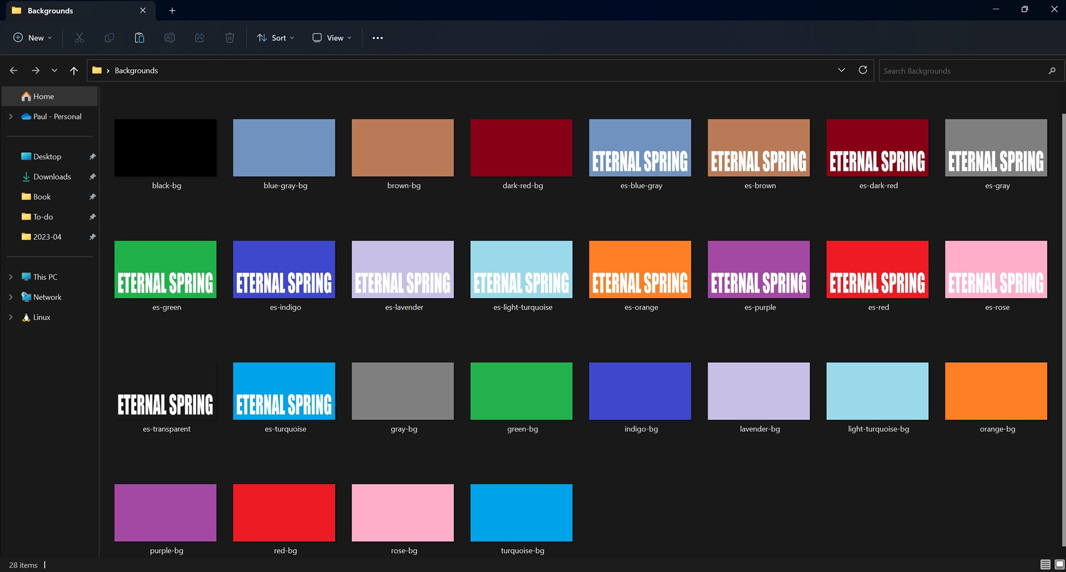Click the Share icon in toolbar
This screenshot has height=572, width=1066.
click(x=199, y=38)
